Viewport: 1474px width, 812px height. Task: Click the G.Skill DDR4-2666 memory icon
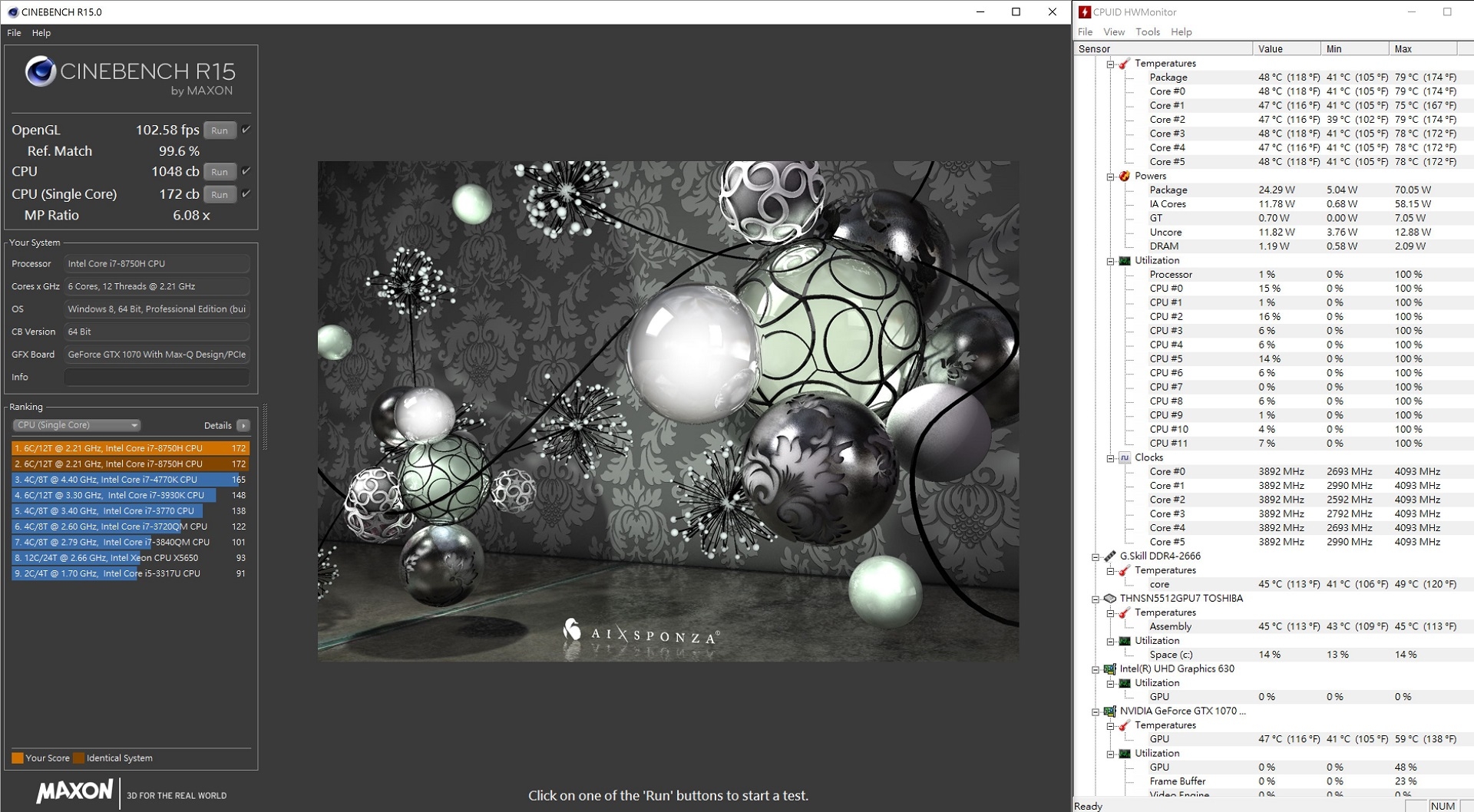coord(1109,556)
